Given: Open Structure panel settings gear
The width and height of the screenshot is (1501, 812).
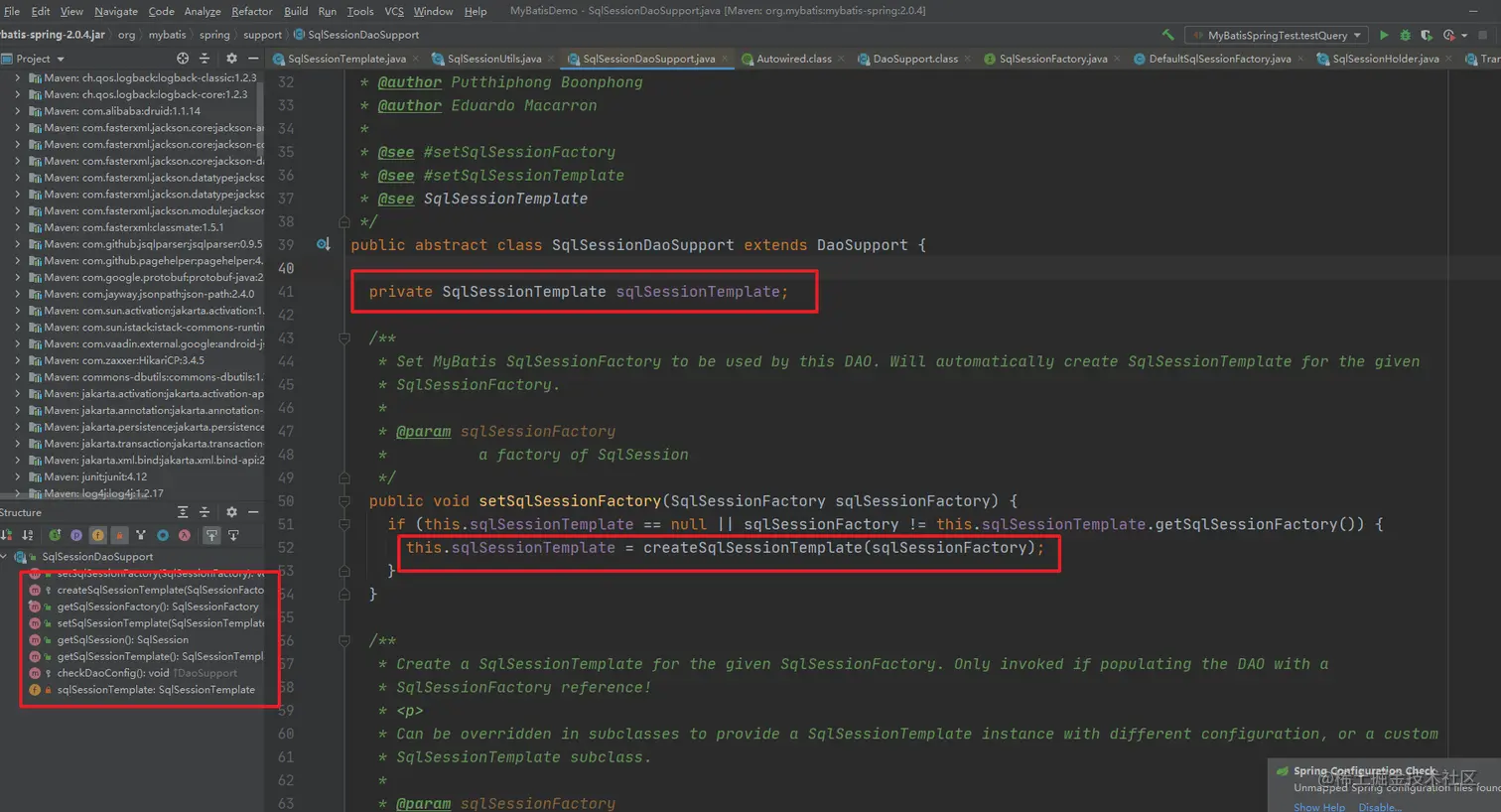Looking at the screenshot, I should click(231, 512).
